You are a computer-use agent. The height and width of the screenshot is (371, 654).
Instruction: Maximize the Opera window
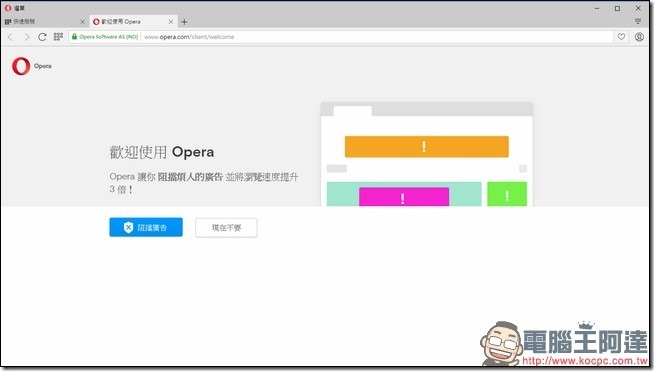coord(617,8)
